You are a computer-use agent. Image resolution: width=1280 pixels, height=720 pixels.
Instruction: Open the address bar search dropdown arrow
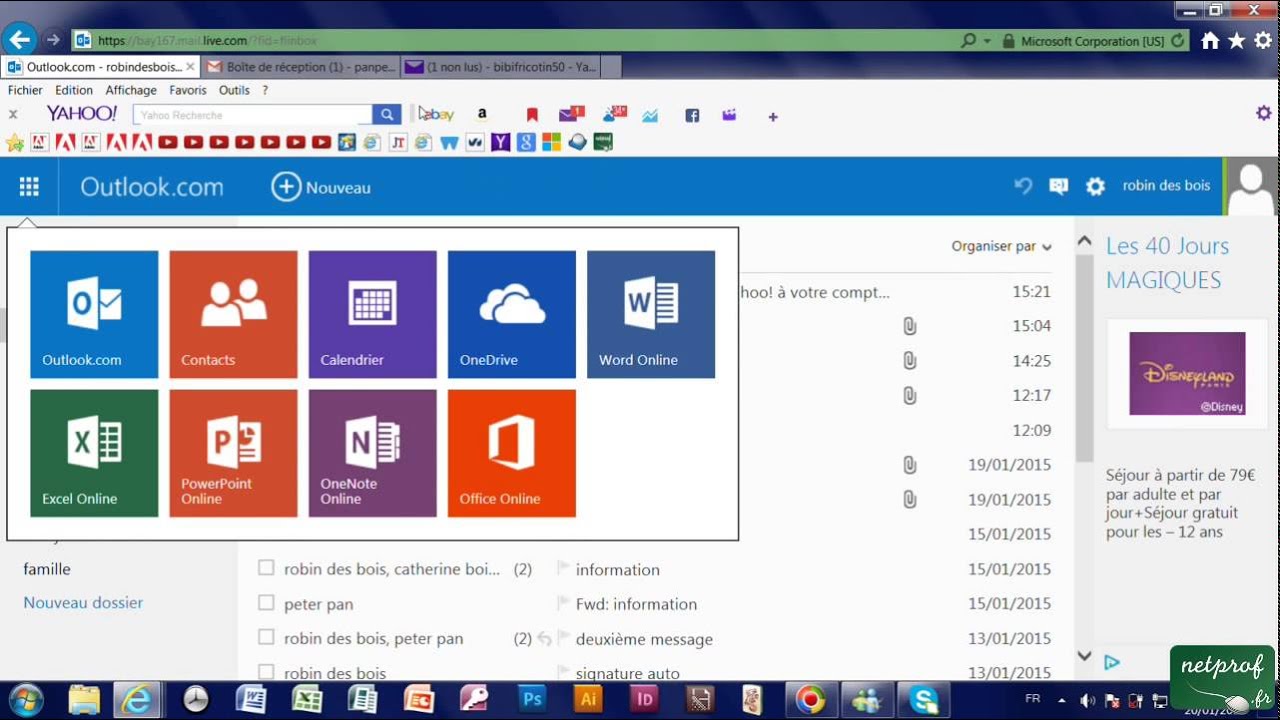point(987,41)
